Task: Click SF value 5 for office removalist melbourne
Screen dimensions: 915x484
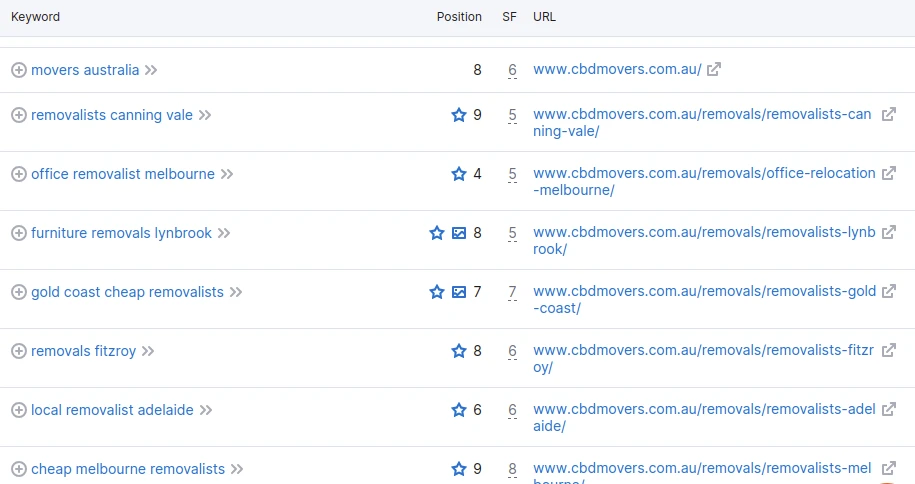Action: pyautogui.click(x=512, y=174)
